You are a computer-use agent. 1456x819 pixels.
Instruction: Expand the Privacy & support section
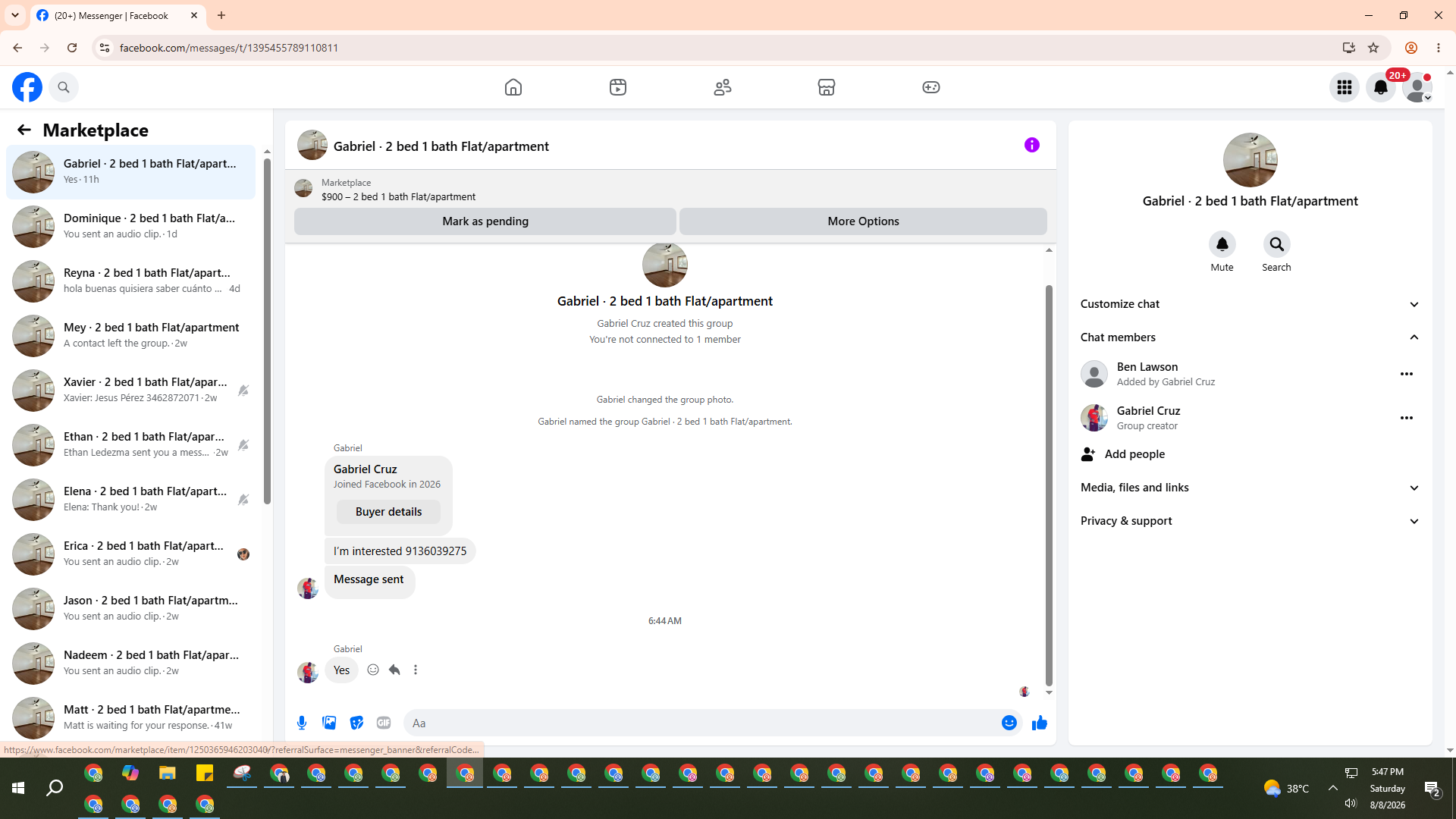1250,521
